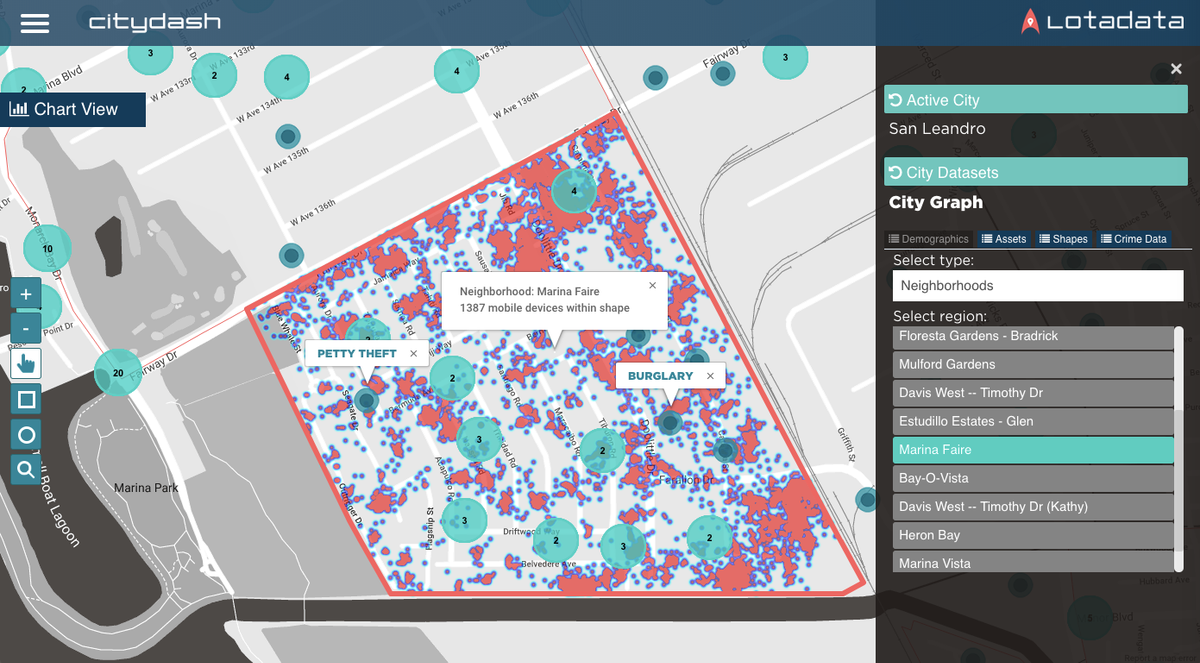Expand the Active City section
Image resolution: width=1200 pixels, height=663 pixels.
tap(1035, 99)
